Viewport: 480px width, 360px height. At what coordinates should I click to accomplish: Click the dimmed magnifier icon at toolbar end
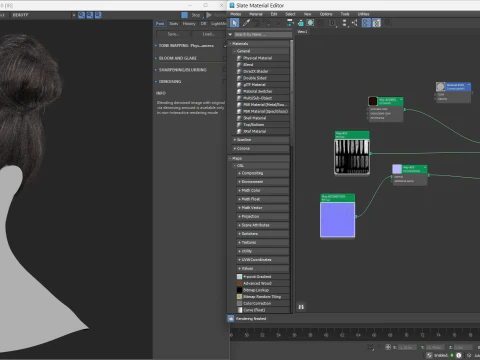tap(388, 23)
